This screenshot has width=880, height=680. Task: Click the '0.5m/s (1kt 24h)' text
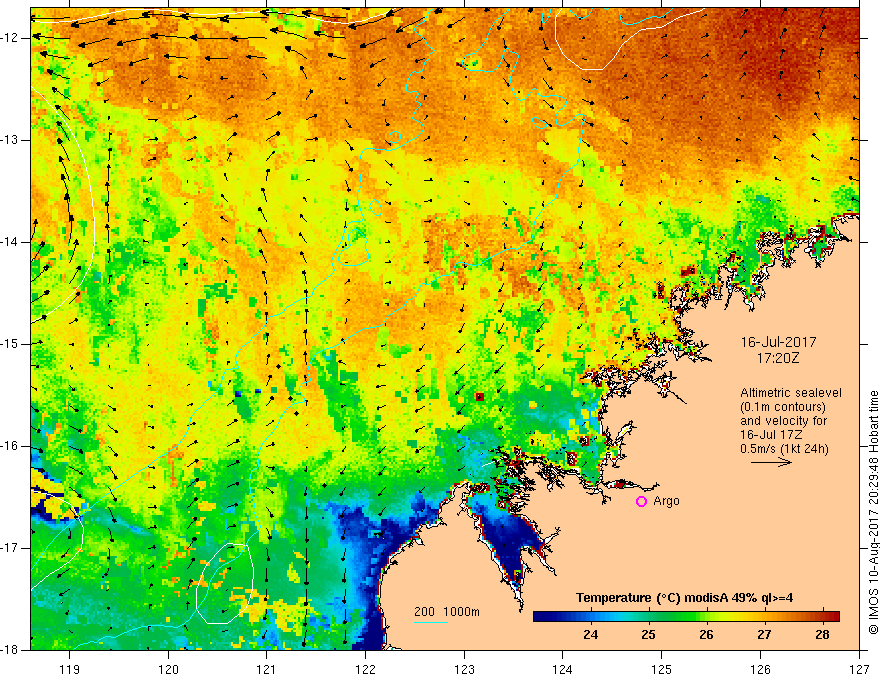point(784,449)
